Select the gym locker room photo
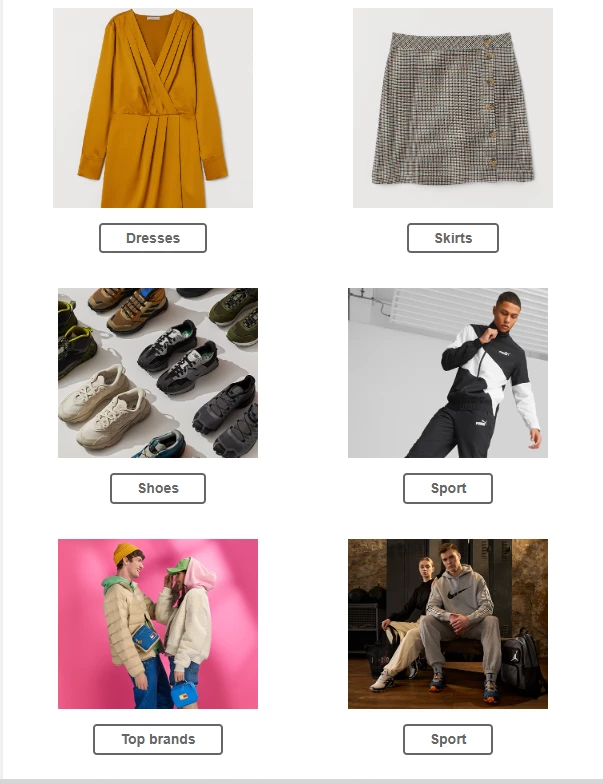Image resolution: width=603 pixels, height=783 pixels. tap(448, 624)
